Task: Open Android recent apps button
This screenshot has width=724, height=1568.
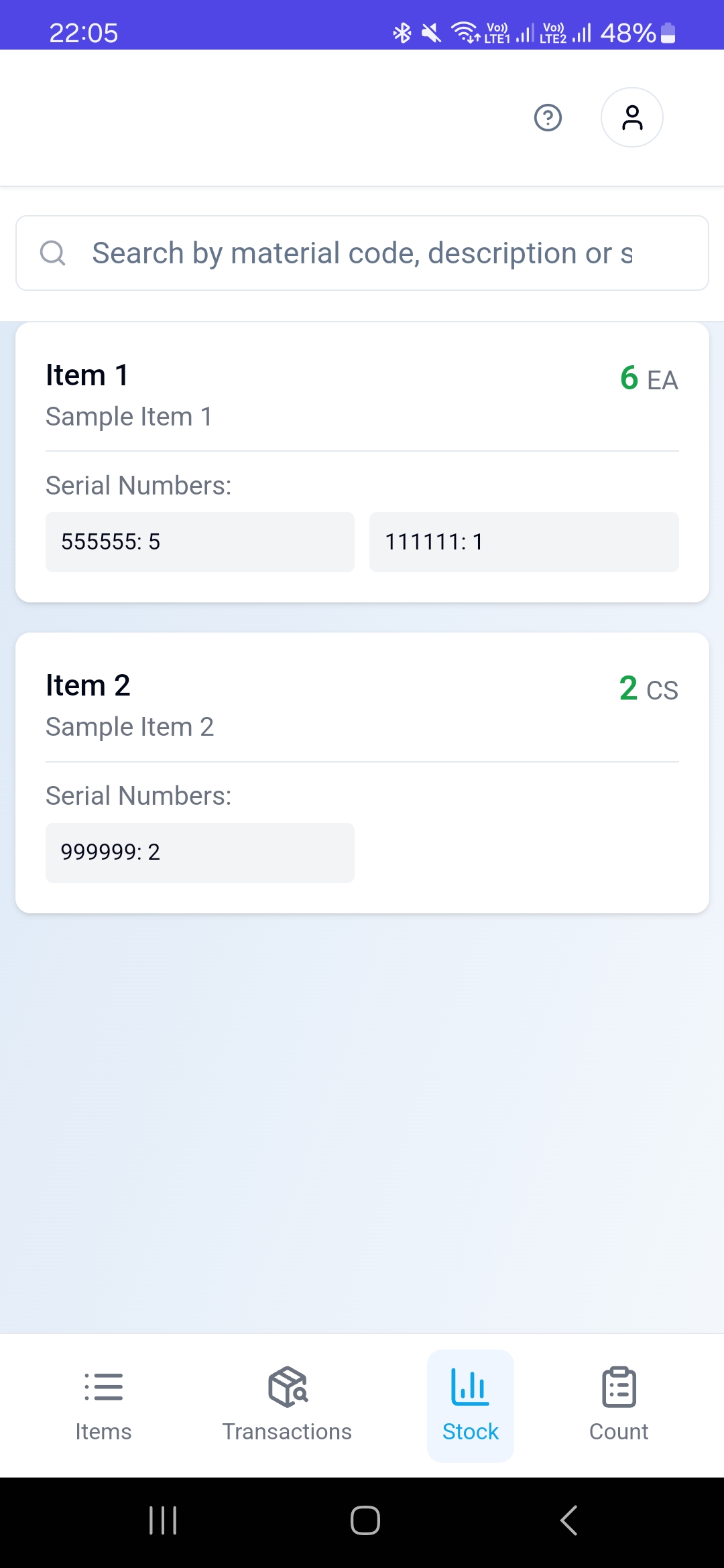Action: point(163,1520)
